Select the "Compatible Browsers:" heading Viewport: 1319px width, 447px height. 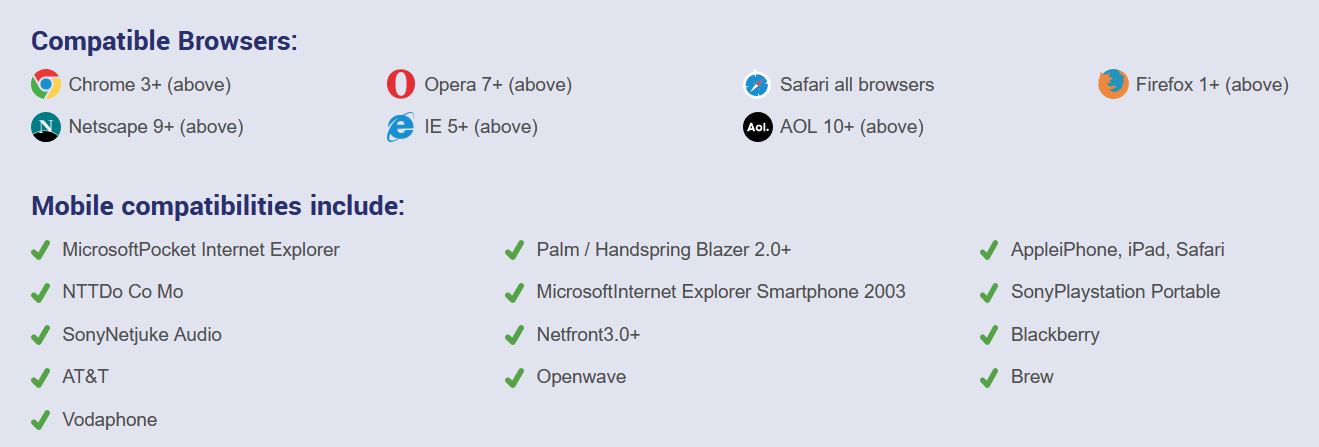tap(164, 42)
